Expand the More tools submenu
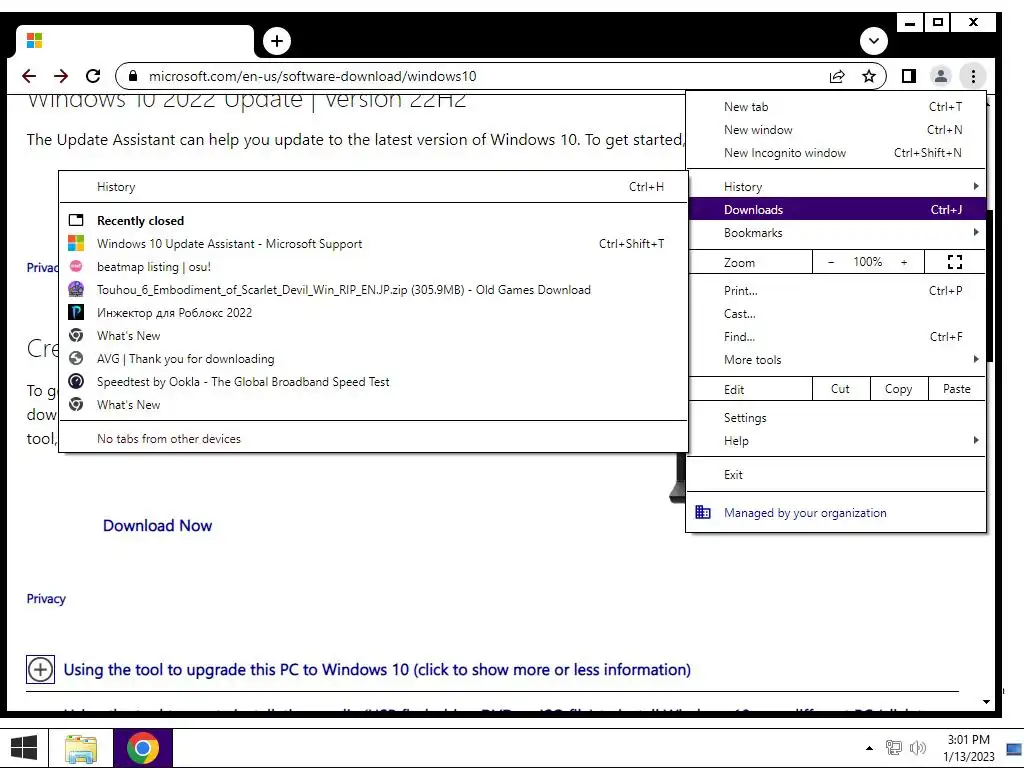 tap(835, 360)
